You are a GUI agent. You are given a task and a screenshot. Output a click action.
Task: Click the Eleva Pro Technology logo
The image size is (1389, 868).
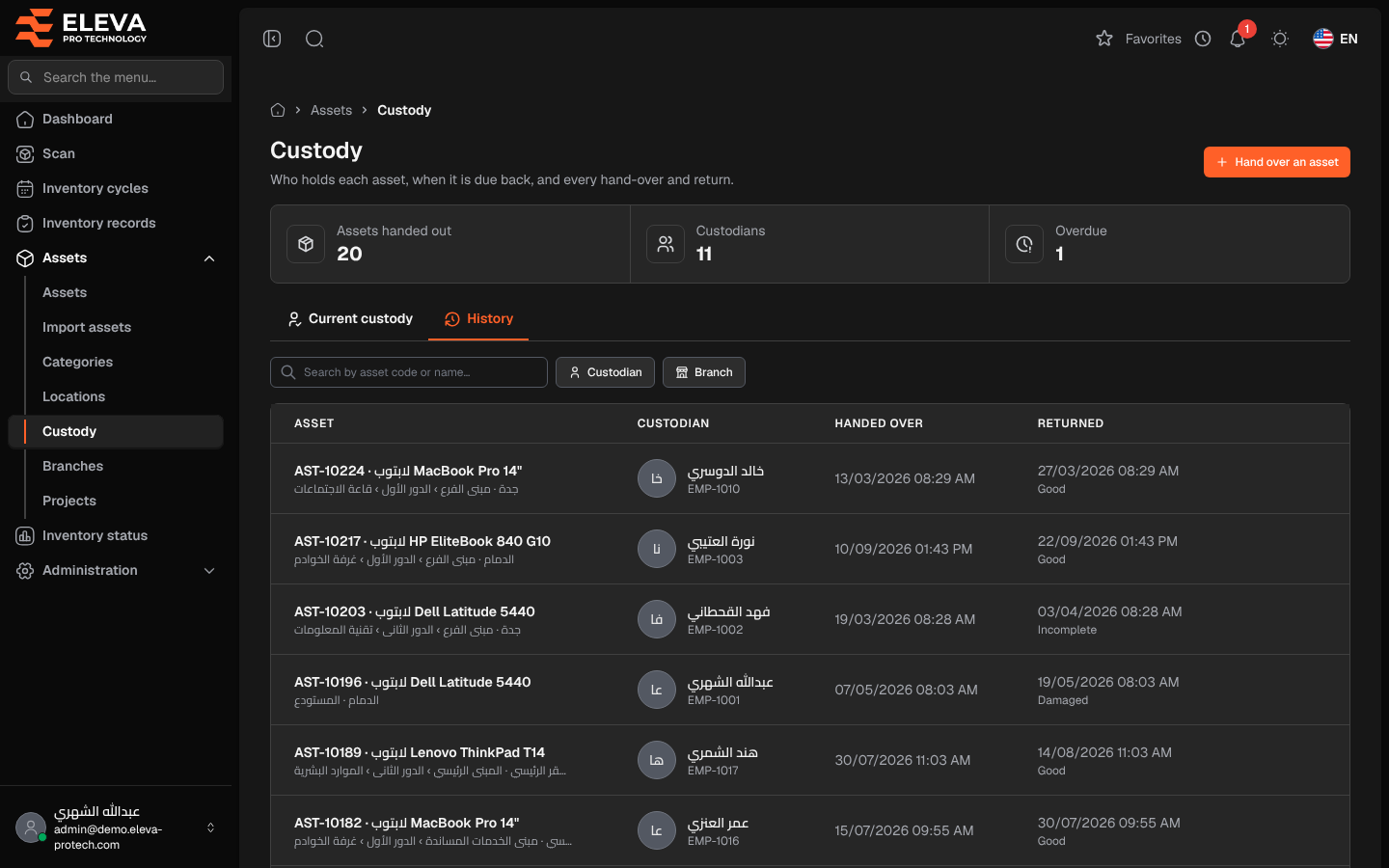(x=81, y=27)
